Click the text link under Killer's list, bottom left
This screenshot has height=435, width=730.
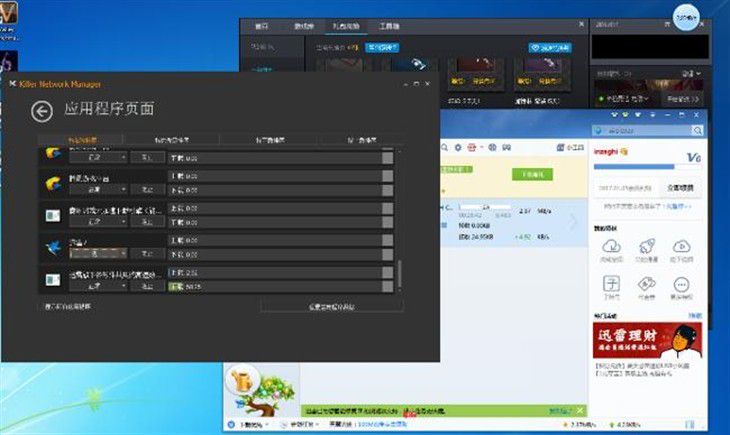point(68,306)
